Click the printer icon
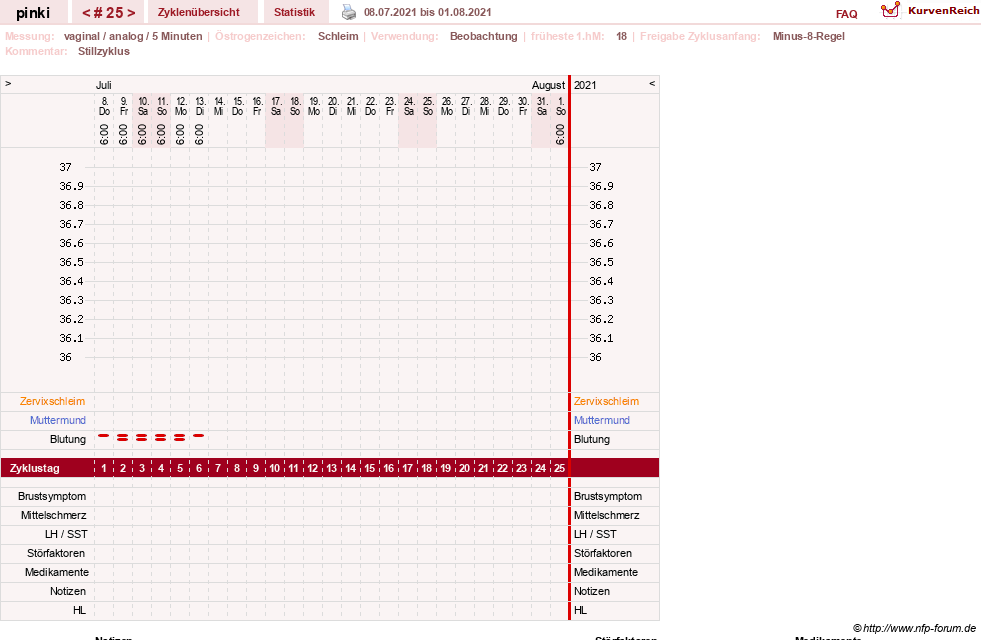 (x=348, y=12)
